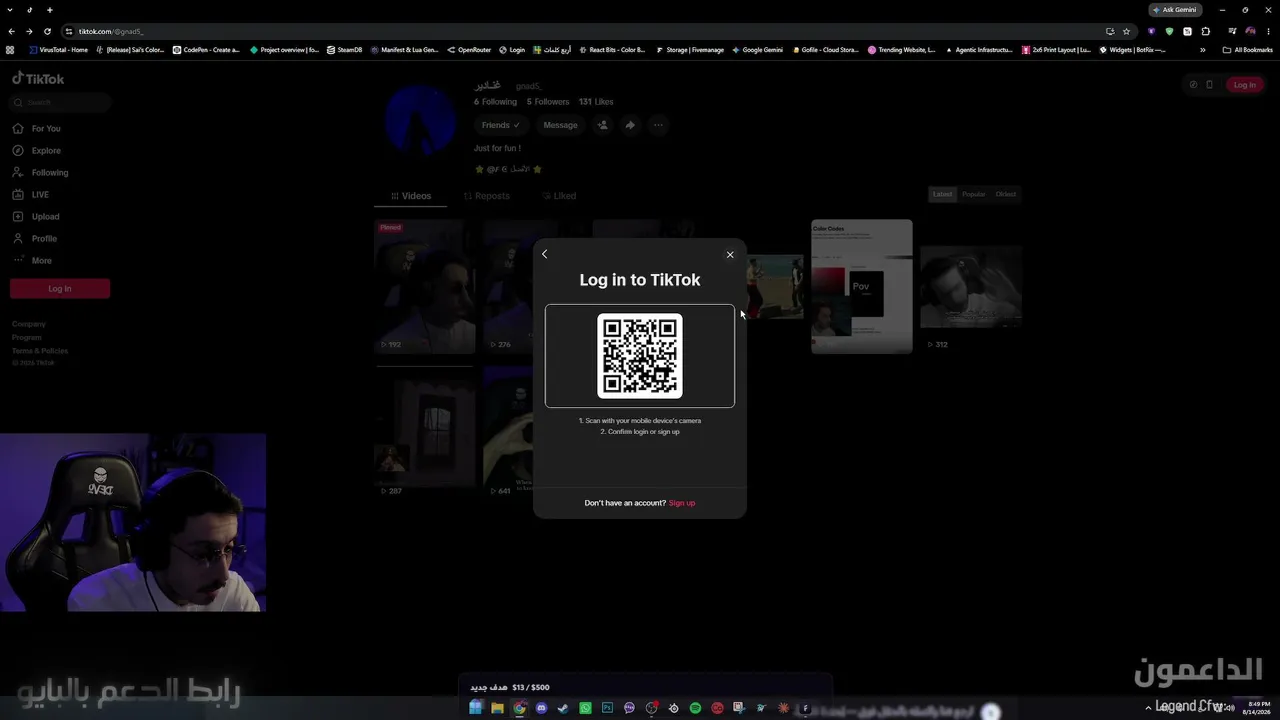
Task: Click the Sign up link in dialog
Action: coord(682,503)
